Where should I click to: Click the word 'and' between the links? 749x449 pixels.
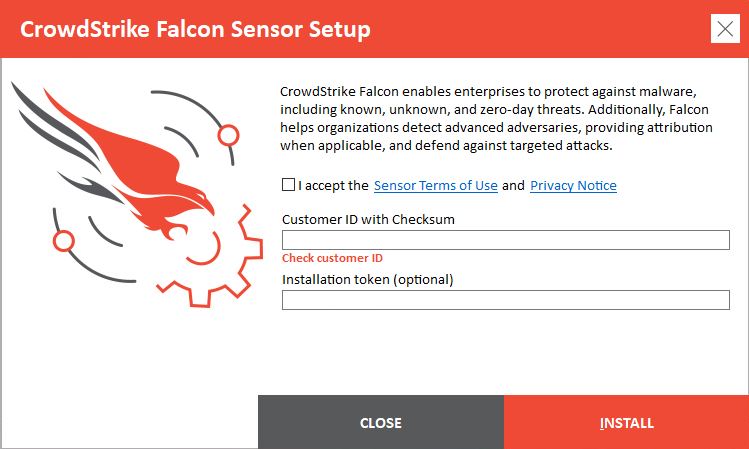[x=513, y=186]
